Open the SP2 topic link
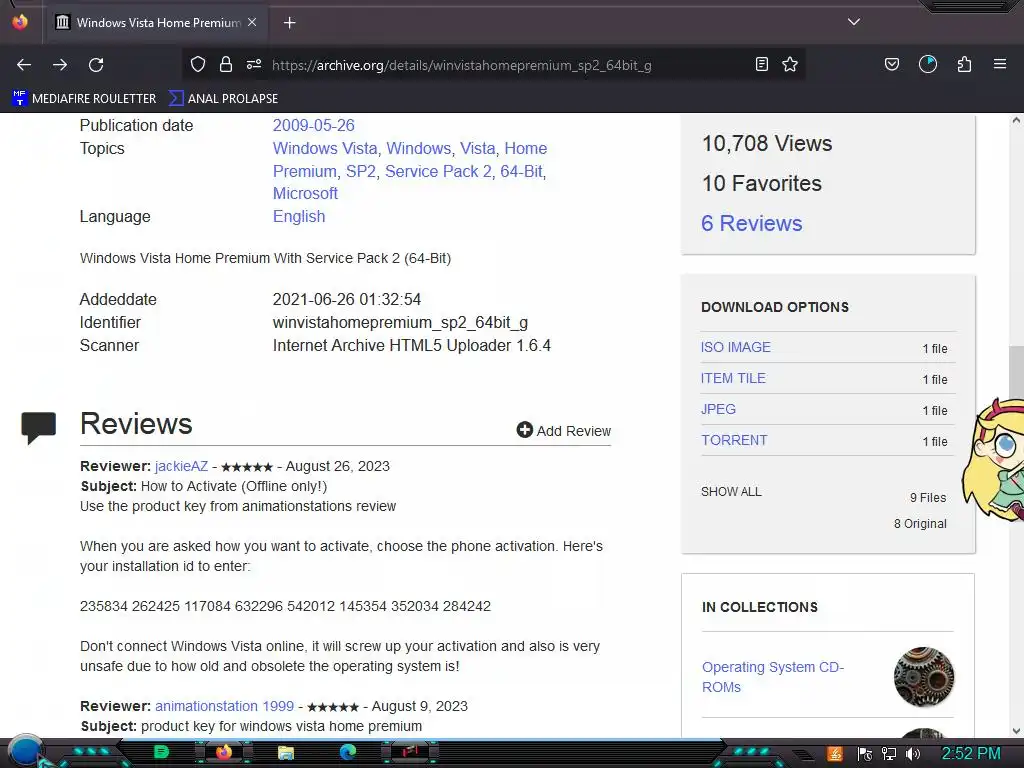Image resolution: width=1024 pixels, height=768 pixels. [x=360, y=171]
